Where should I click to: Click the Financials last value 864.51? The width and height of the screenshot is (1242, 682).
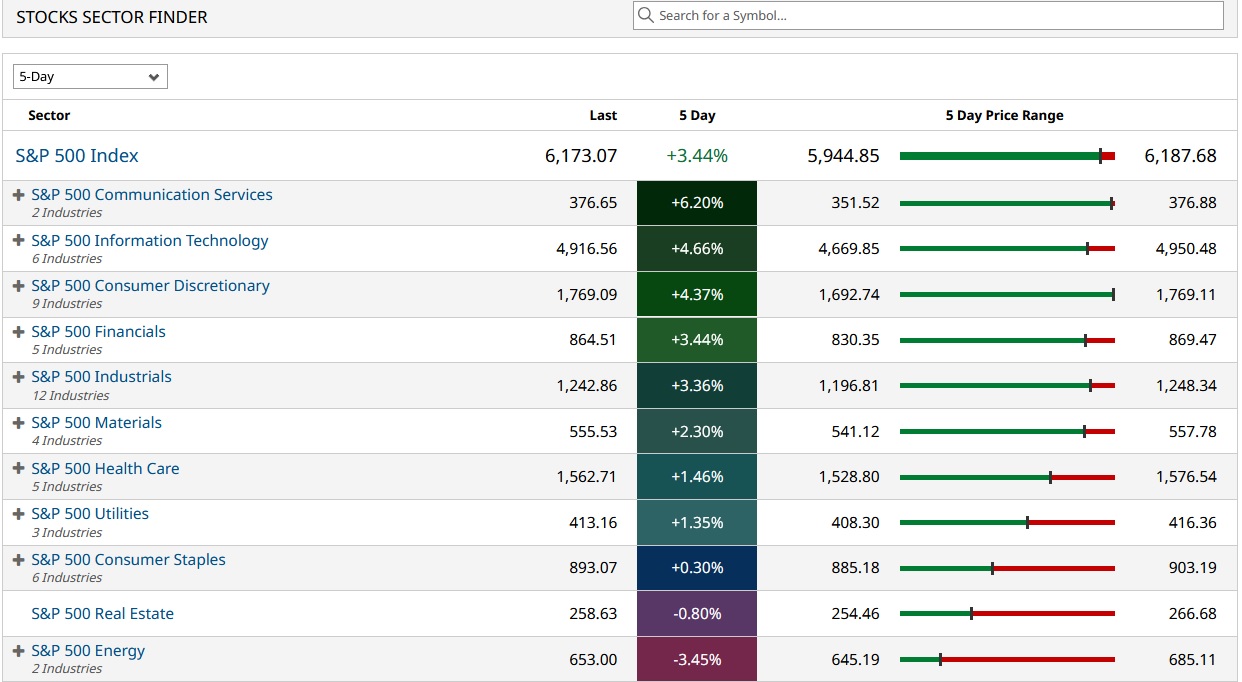tap(594, 340)
